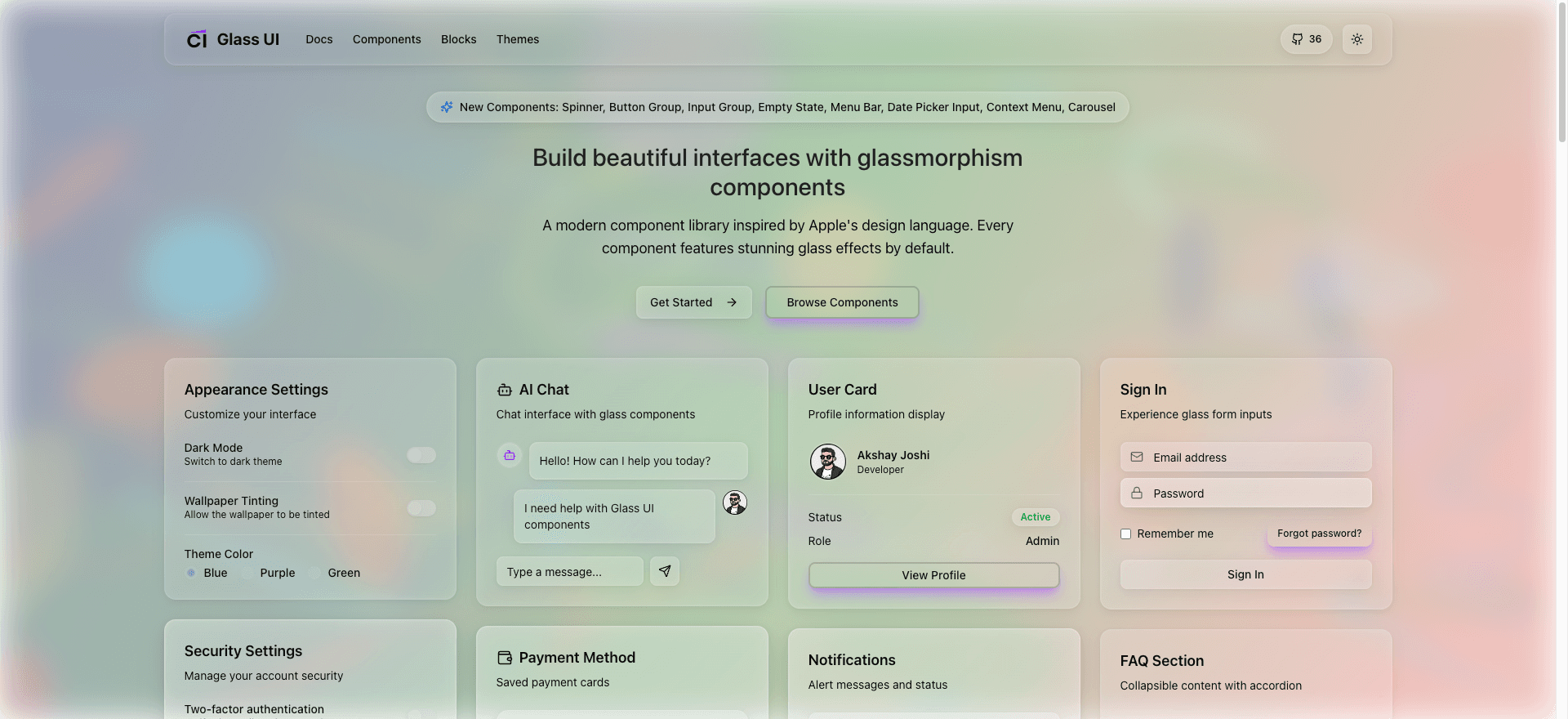The height and width of the screenshot is (719, 1568).
Task: Send message with the paper plane icon
Action: tap(665, 571)
